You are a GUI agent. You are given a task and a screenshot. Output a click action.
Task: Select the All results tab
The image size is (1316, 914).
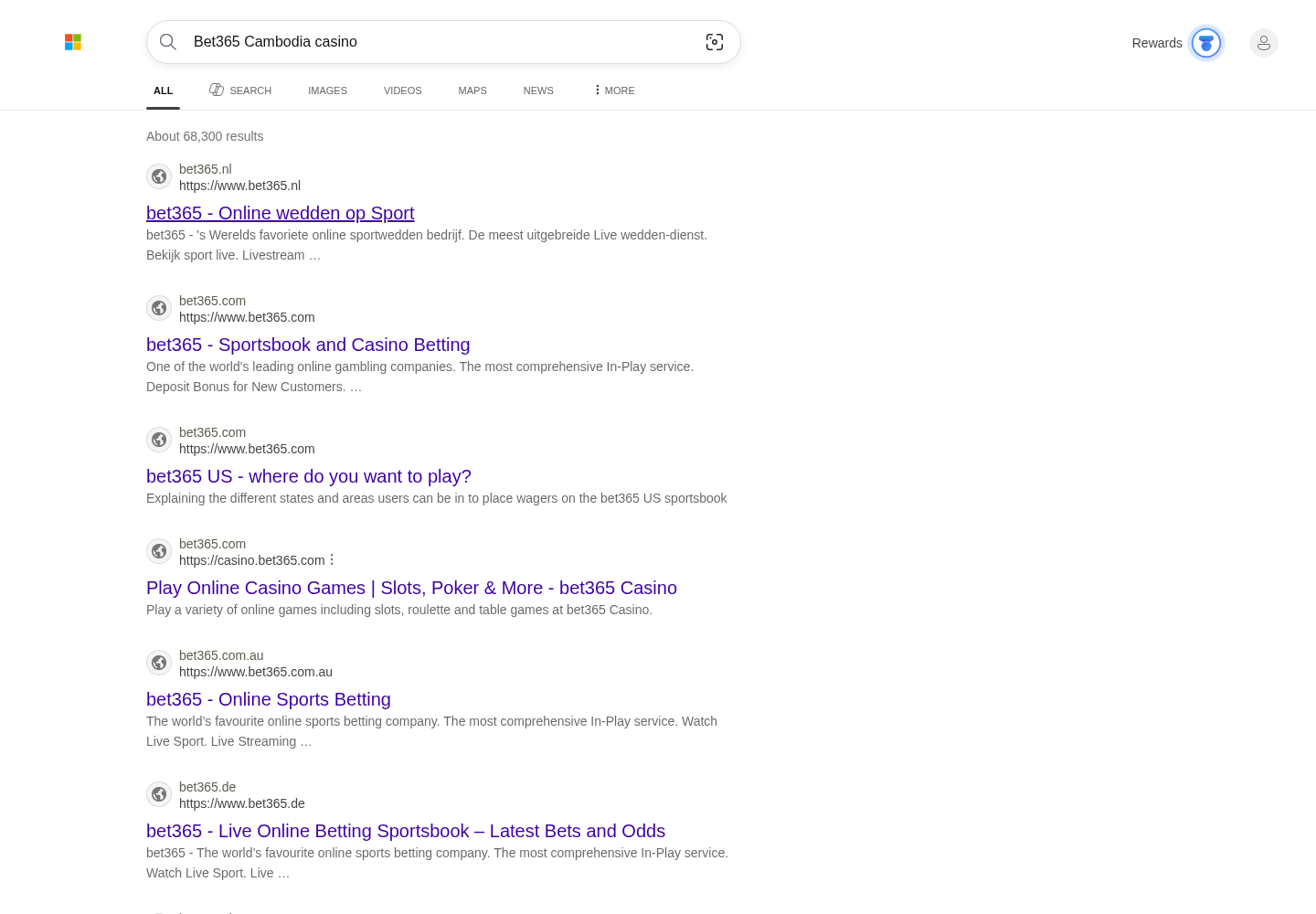coord(164,90)
